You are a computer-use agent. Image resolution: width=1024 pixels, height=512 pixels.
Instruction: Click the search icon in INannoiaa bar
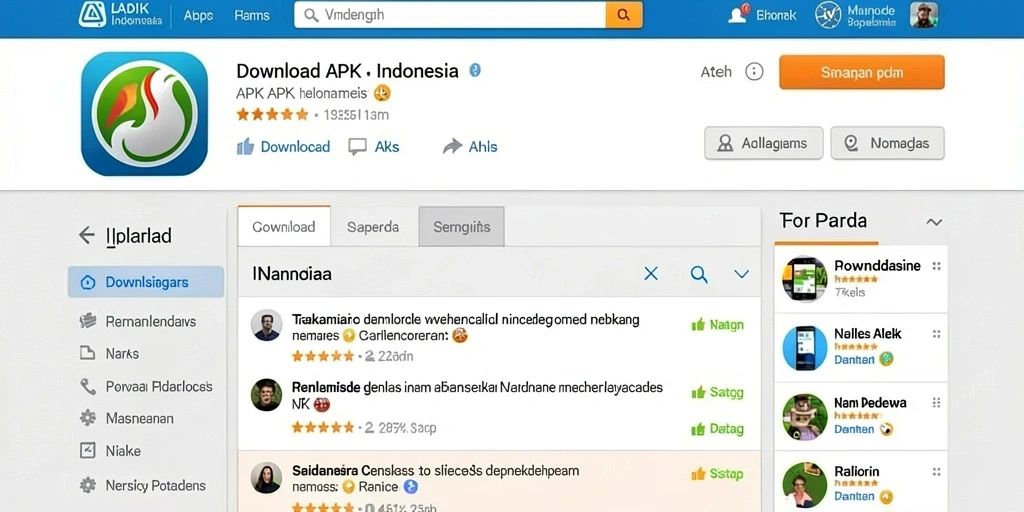click(699, 274)
